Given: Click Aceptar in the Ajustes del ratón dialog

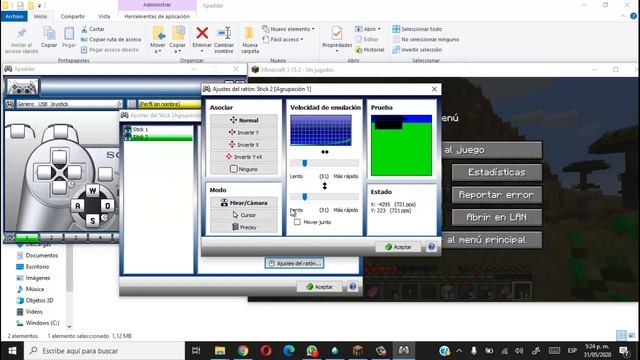Looking at the screenshot, I should pyautogui.click(x=399, y=247).
